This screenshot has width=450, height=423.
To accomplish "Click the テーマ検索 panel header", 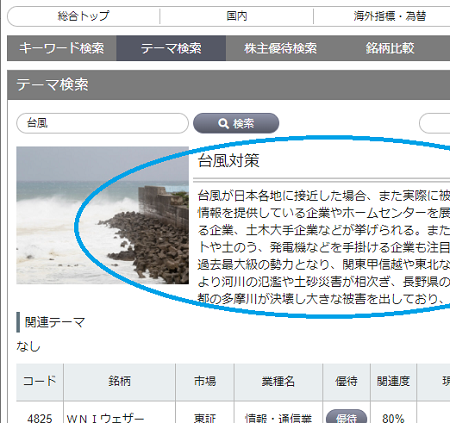I will click(229, 85).
